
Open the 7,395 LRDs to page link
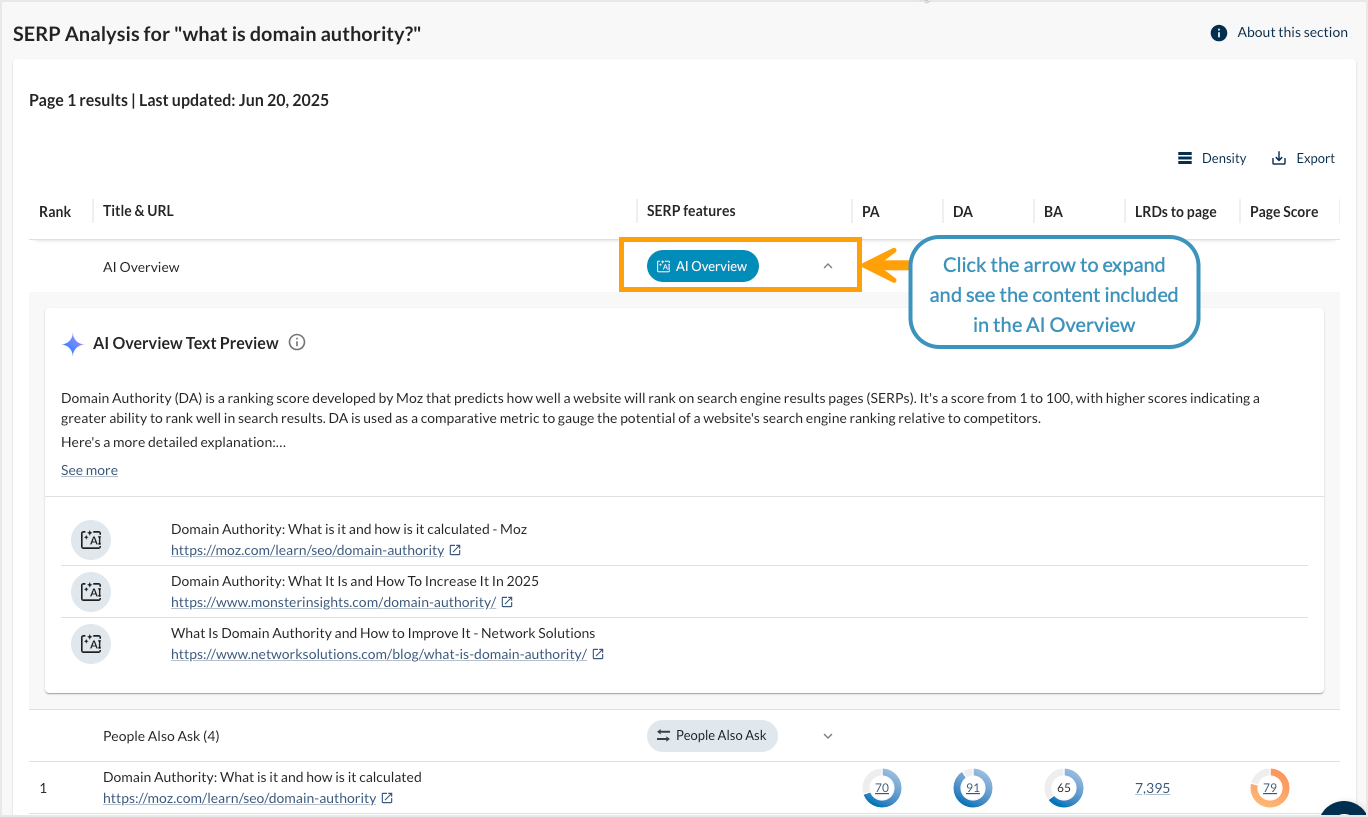coord(1152,788)
